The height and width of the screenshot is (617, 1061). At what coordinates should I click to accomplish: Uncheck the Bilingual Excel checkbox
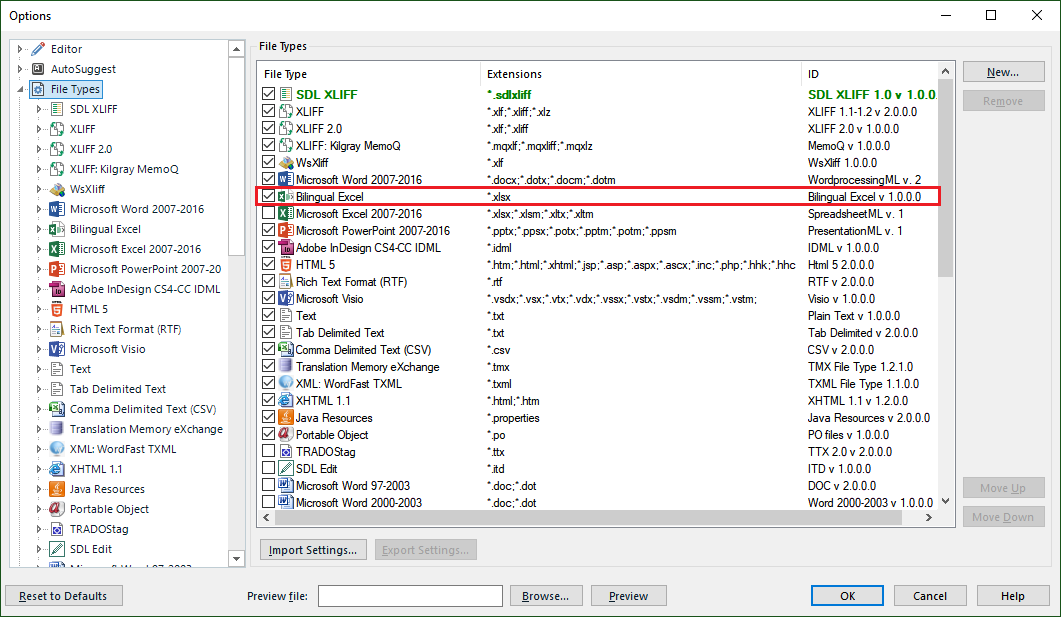pyautogui.click(x=269, y=196)
